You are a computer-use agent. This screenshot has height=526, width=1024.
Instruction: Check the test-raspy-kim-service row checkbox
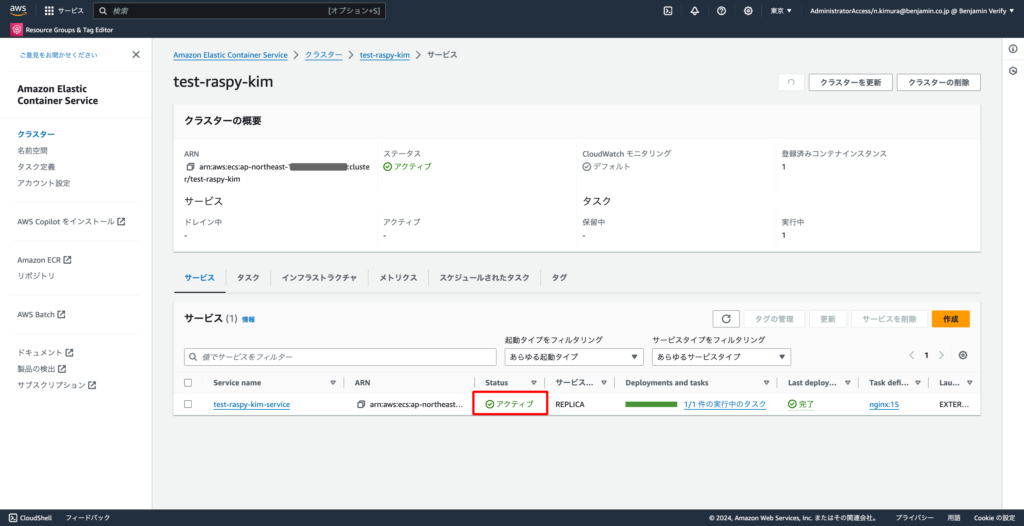click(188, 404)
